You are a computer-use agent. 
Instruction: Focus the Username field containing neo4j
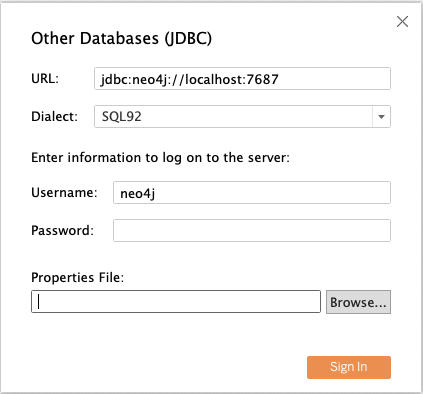(x=252, y=193)
